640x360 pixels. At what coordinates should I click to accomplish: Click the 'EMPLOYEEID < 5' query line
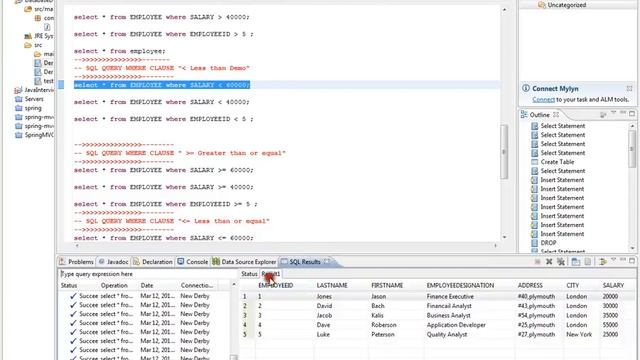[x=164, y=119]
